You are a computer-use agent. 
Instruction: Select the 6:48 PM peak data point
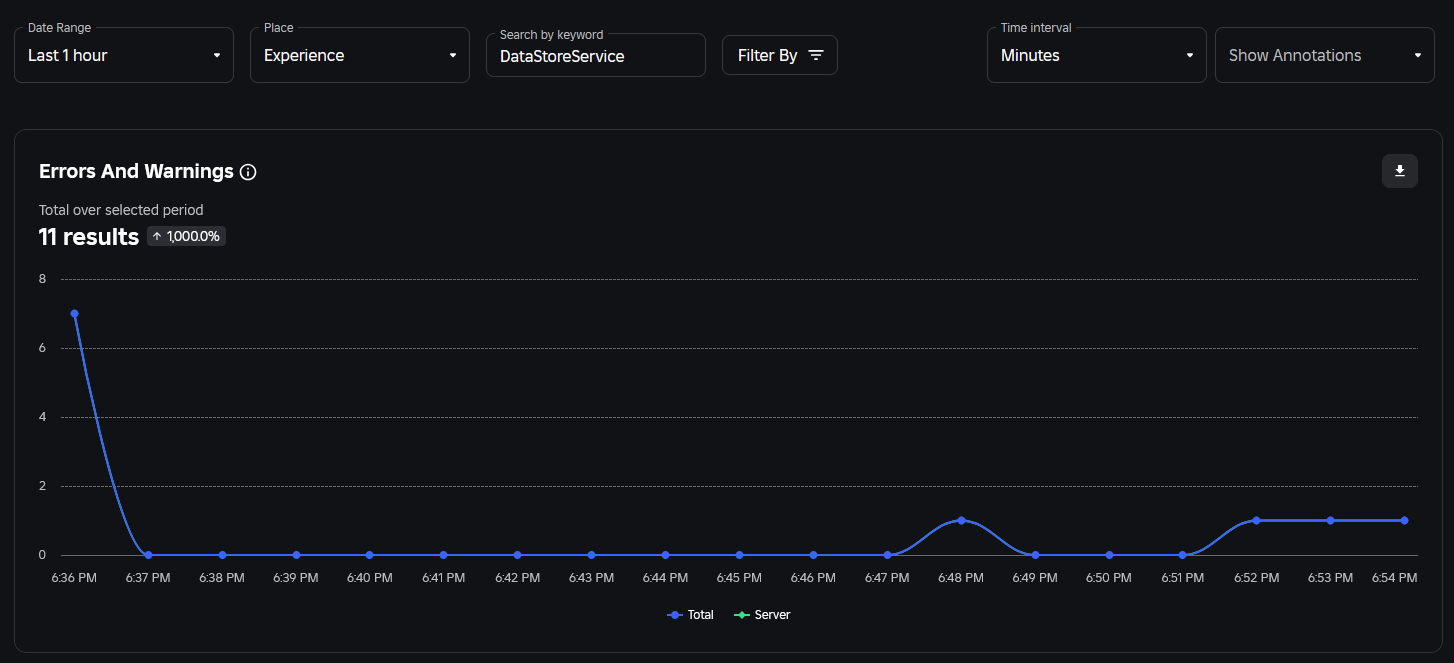coord(961,520)
